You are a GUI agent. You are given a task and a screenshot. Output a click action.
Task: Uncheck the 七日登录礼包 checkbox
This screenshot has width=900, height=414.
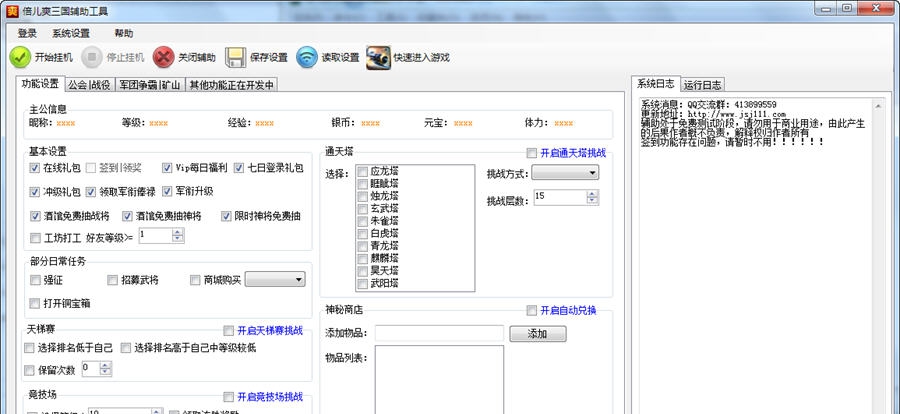pos(239,168)
